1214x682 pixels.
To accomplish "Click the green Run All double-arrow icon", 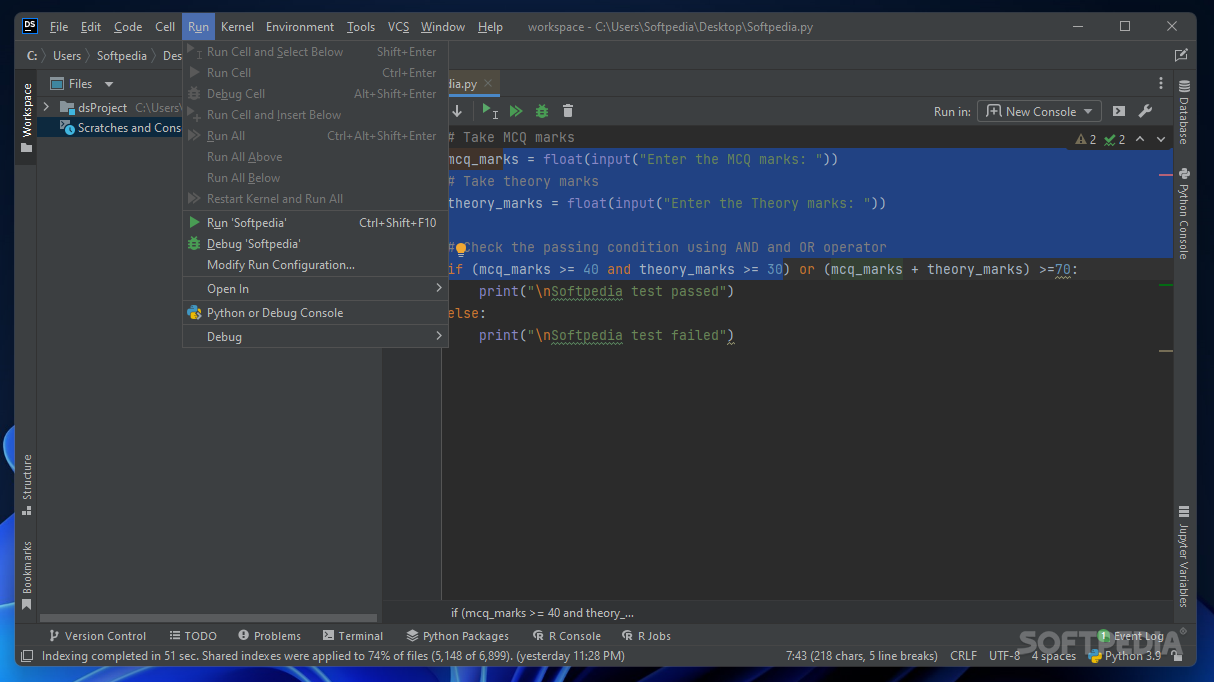I will pyautogui.click(x=516, y=111).
